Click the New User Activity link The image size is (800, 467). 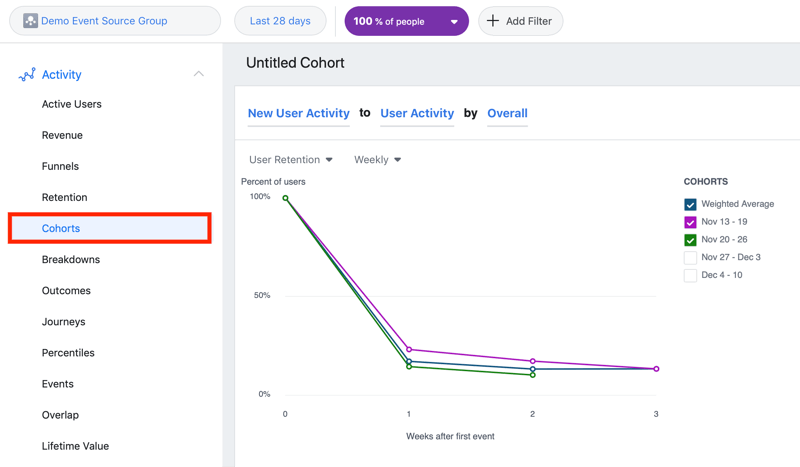click(x=298, y=113)
